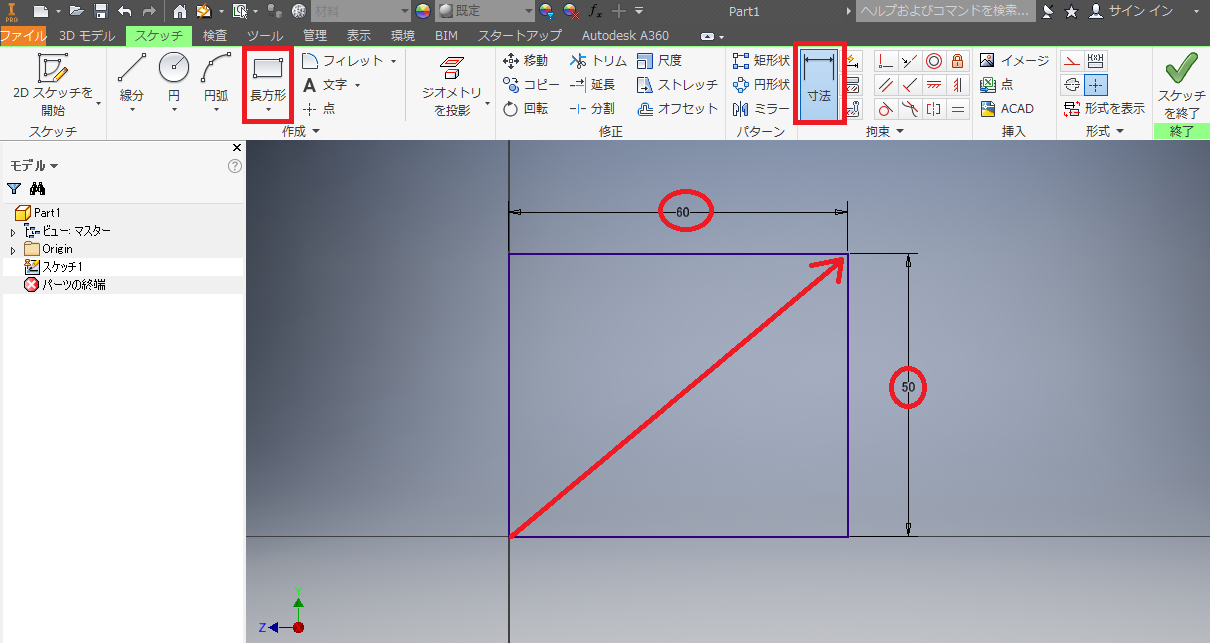This screenshot has width=1210, height=643.
Task: Expand the View: Master (ビュー: マスター) node
Action: [13, 231]
